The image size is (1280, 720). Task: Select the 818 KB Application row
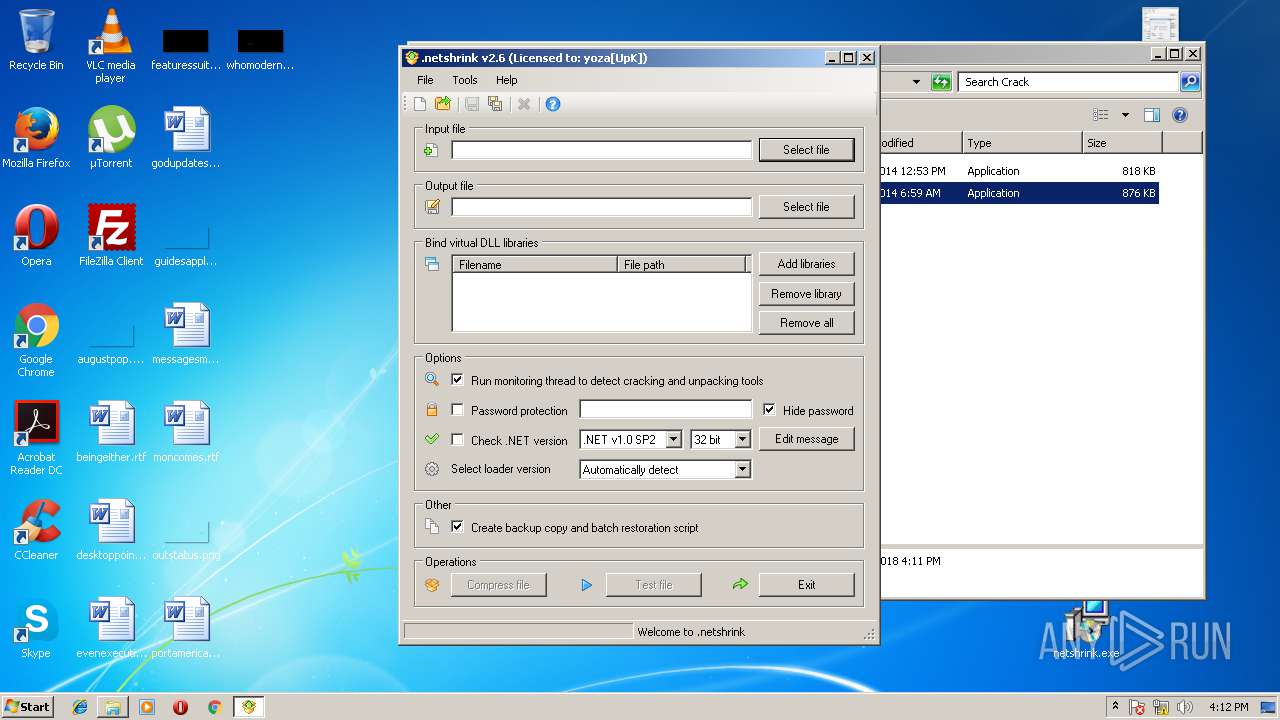(x=1019, y=171)
